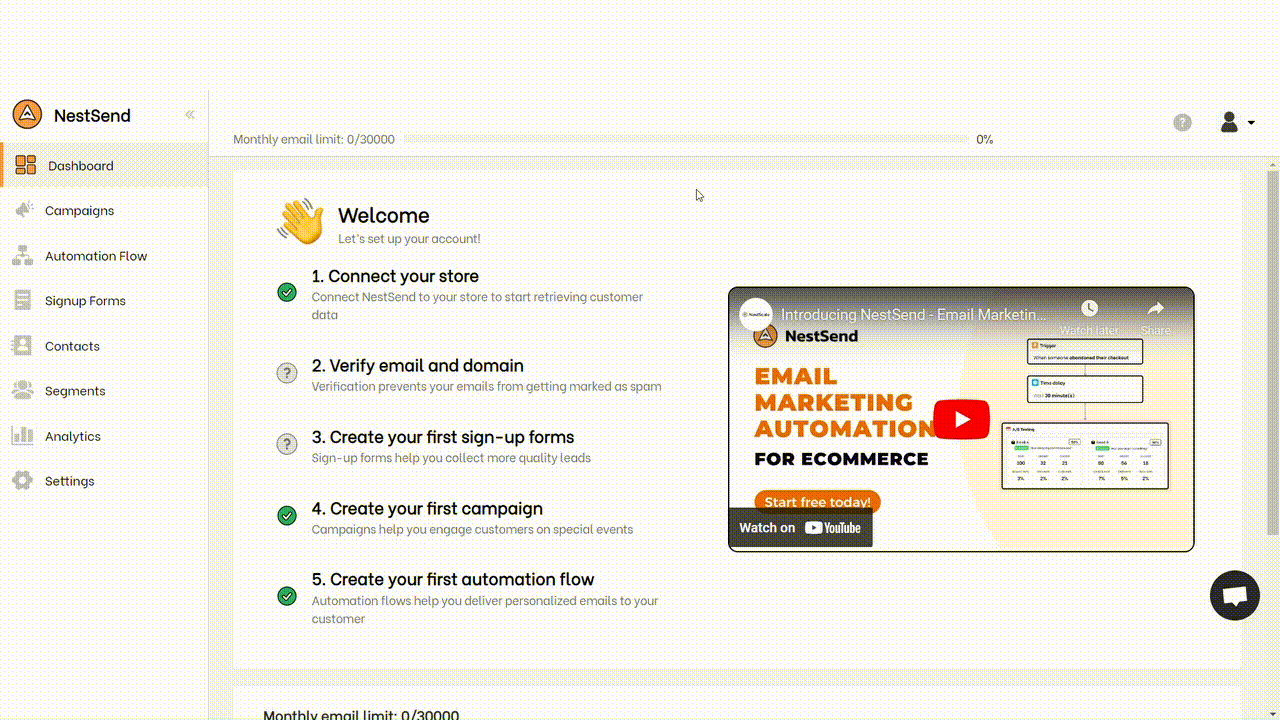Click the Analytics bar chart icon
Screen dimensions: 1280x720
[22, 435]
